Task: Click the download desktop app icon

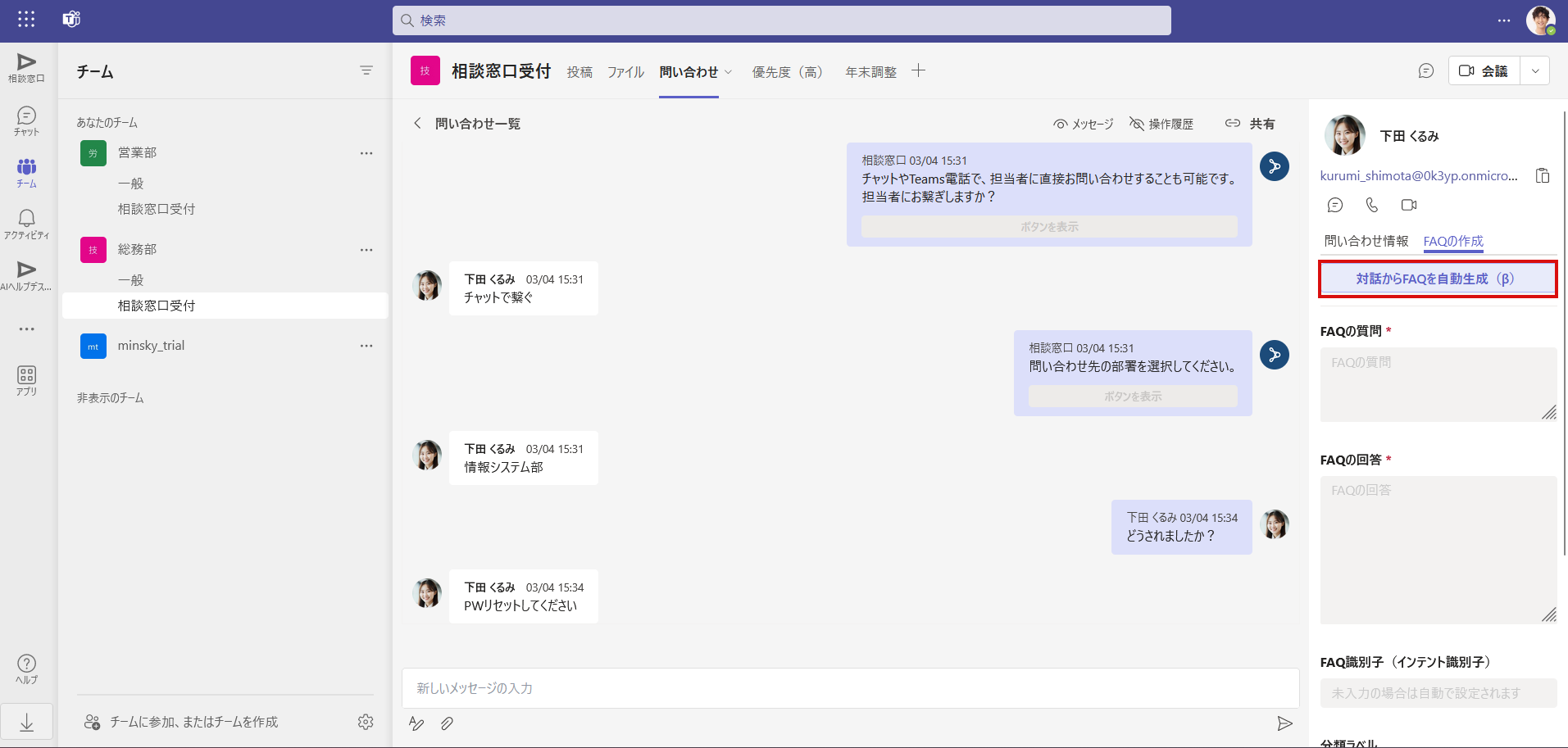Action: 26,722
